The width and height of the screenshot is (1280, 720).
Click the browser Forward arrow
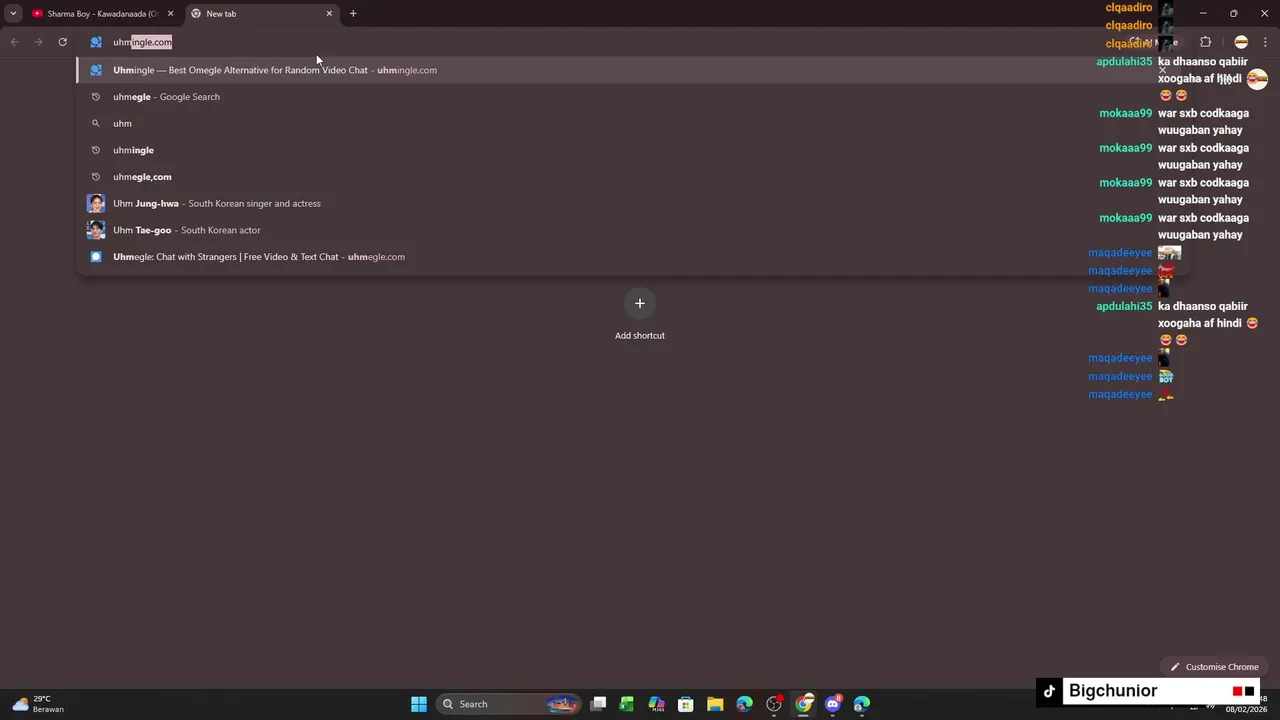click(38, 42)
